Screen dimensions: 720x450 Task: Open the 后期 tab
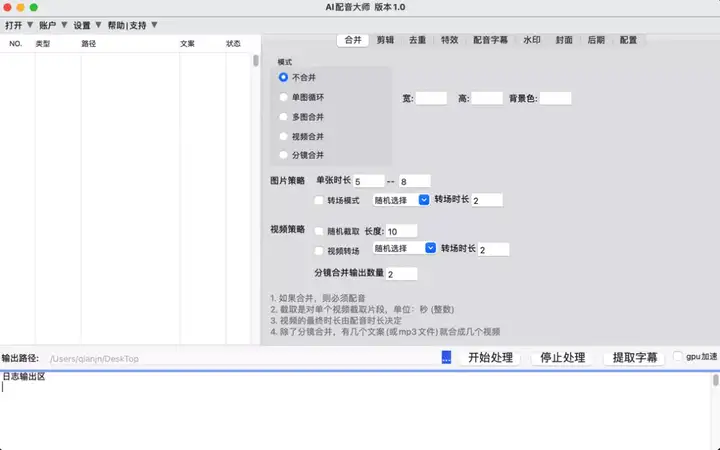click(596, 40)
